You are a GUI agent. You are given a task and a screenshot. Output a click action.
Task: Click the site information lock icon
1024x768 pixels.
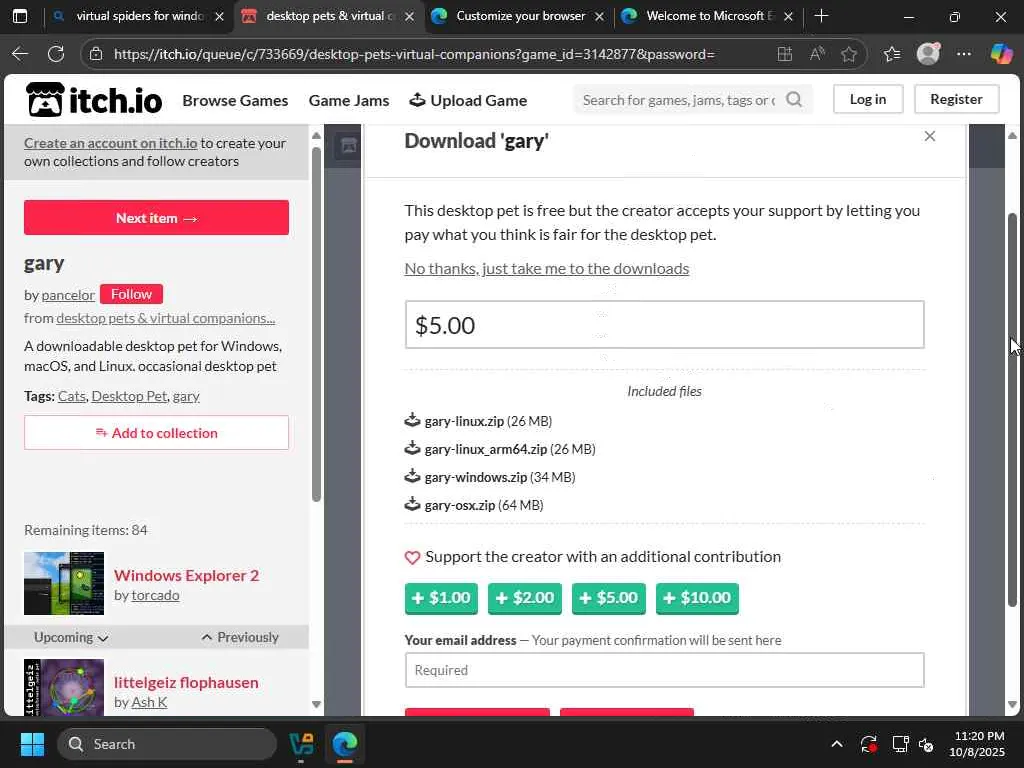click(96, 54)
